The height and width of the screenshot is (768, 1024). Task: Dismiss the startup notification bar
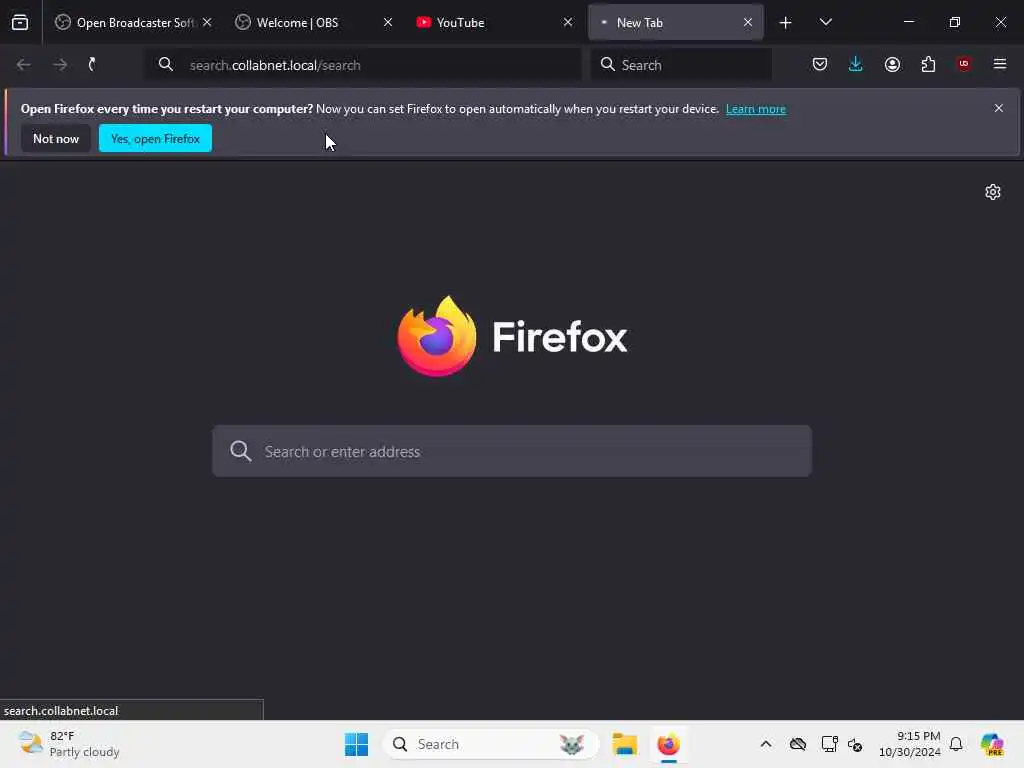point(999,108)
